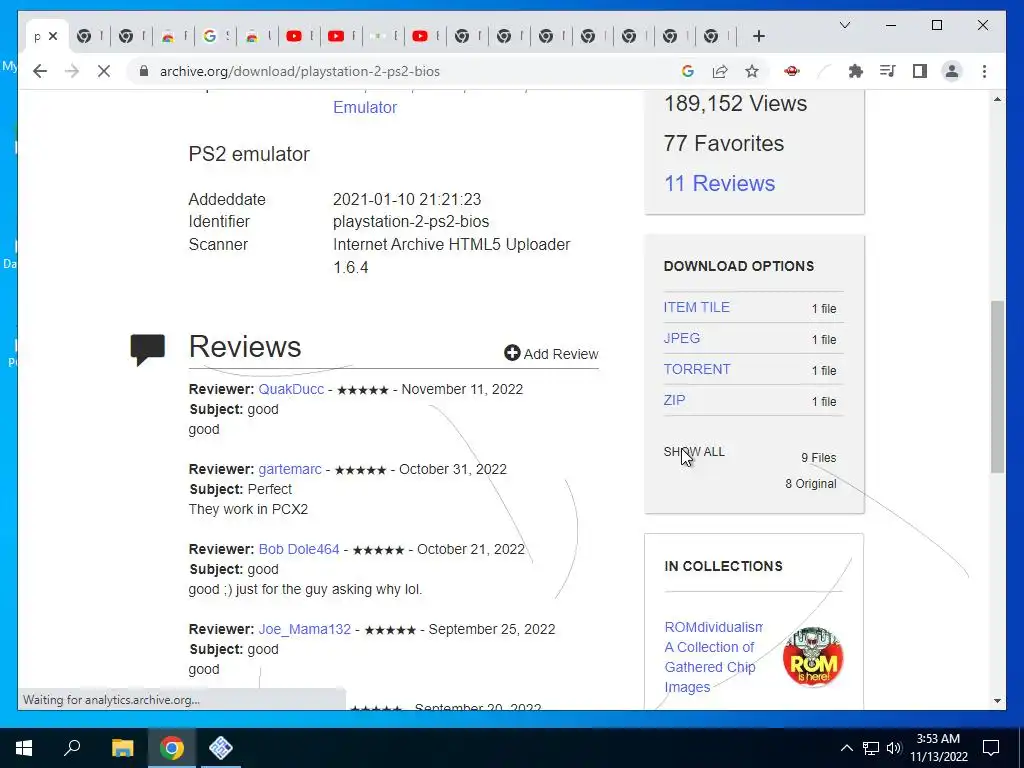Go back to the previous page

[40, 71]
